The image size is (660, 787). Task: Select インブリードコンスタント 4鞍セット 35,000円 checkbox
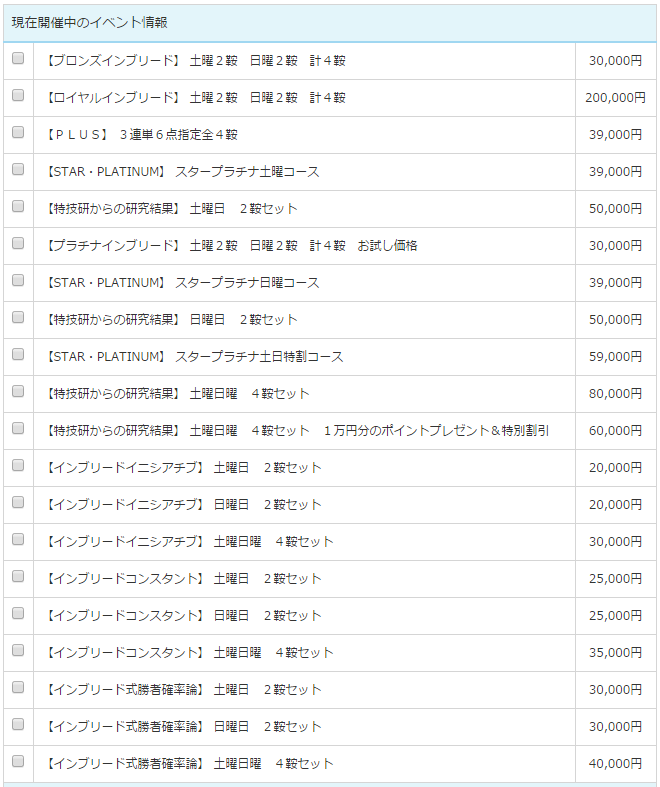point(18,650)
